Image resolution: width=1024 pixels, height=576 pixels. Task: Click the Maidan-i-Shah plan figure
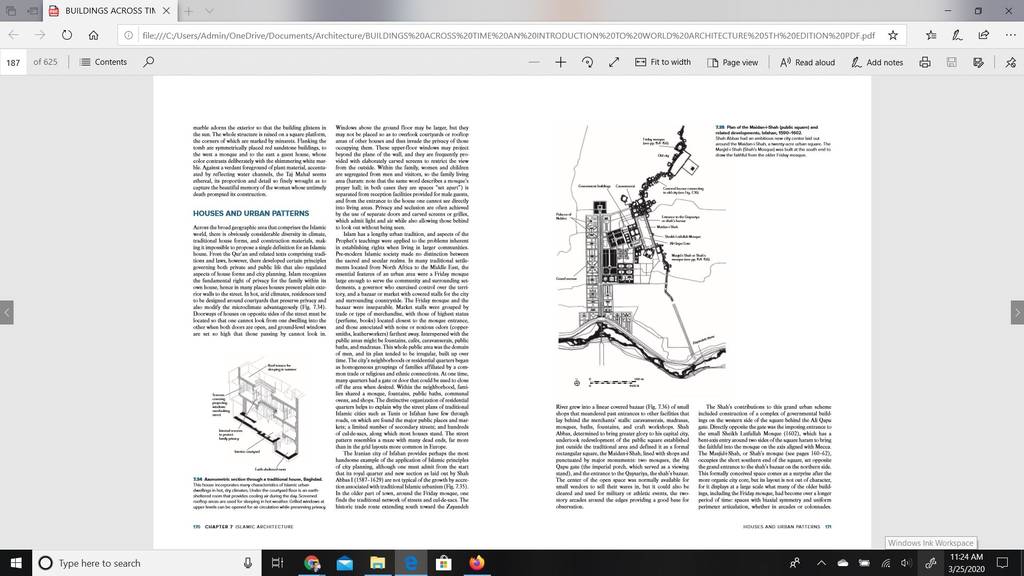pos(641,256)
